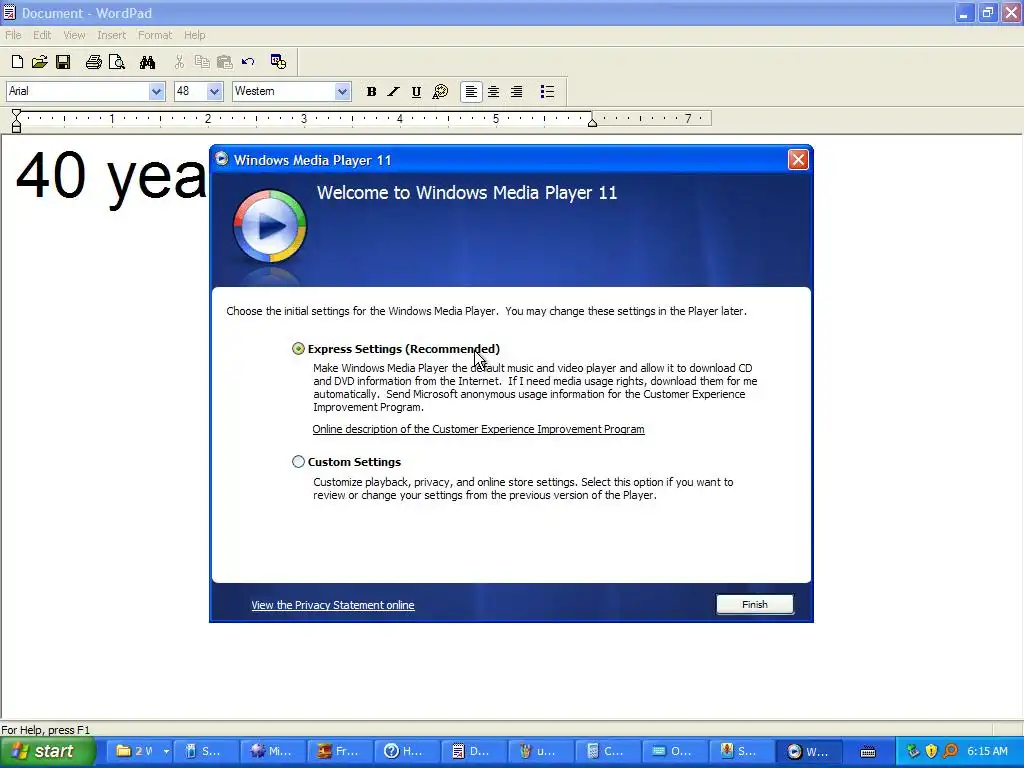
Task: Open the Format menu in WordPad
Action: click(155, 35)
